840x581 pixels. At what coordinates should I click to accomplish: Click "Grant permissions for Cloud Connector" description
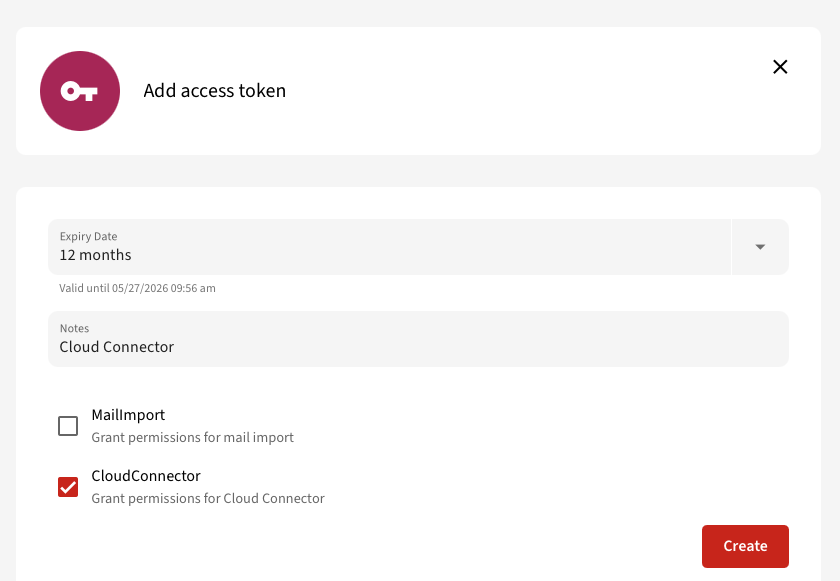tap(208, 499)
